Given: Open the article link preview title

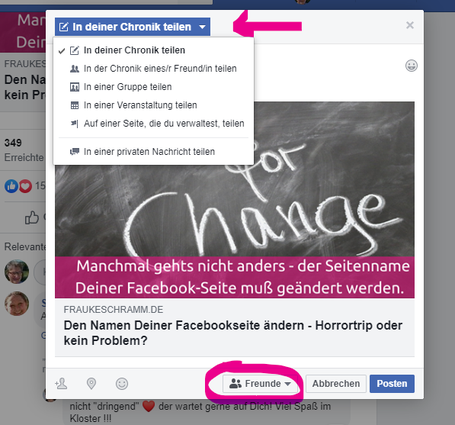Looking at the screenshot, I should tap(233, 333).
